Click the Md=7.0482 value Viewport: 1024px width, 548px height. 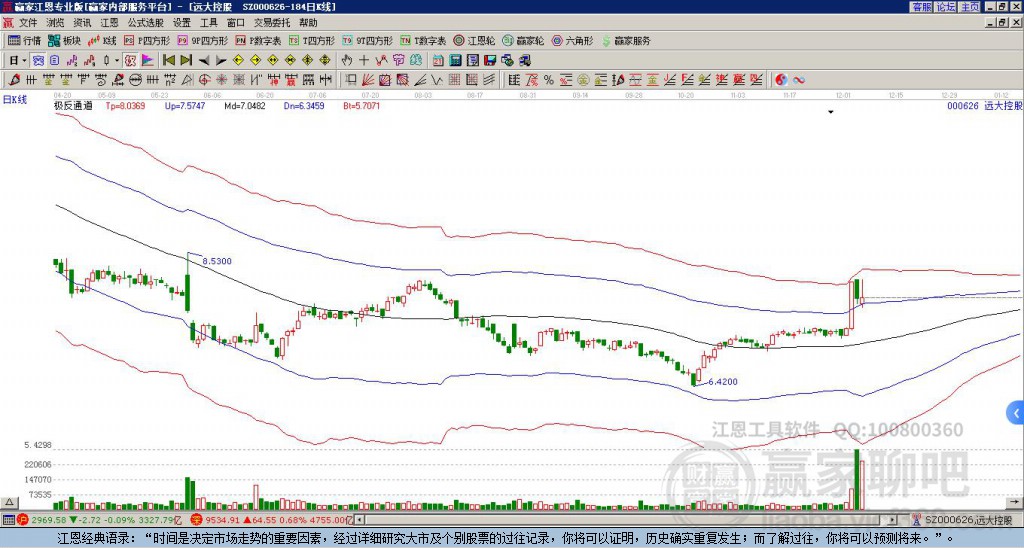pos(245,105)
